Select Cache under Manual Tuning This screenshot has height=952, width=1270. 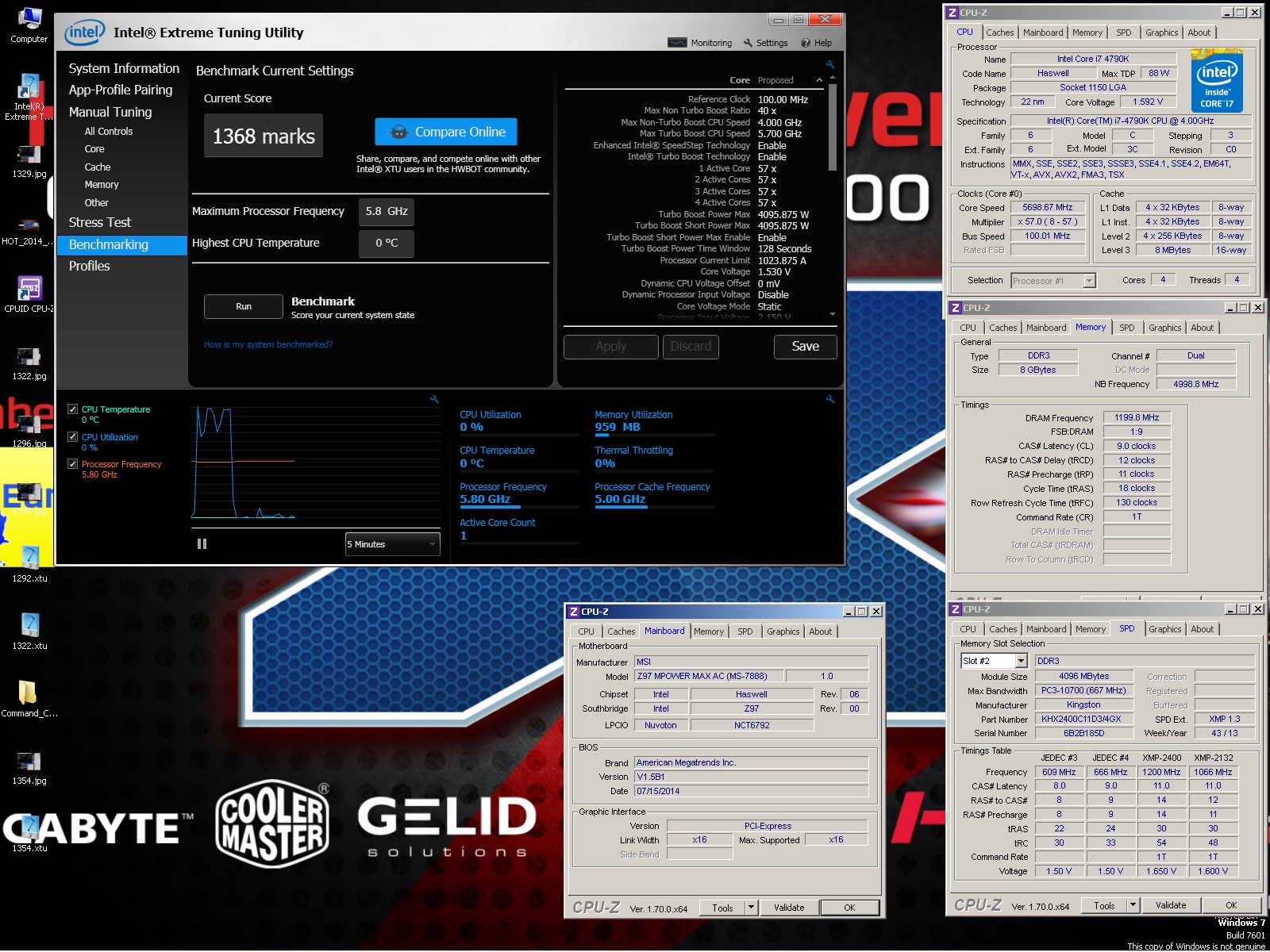pyautogui.click(x=98, y=167)
